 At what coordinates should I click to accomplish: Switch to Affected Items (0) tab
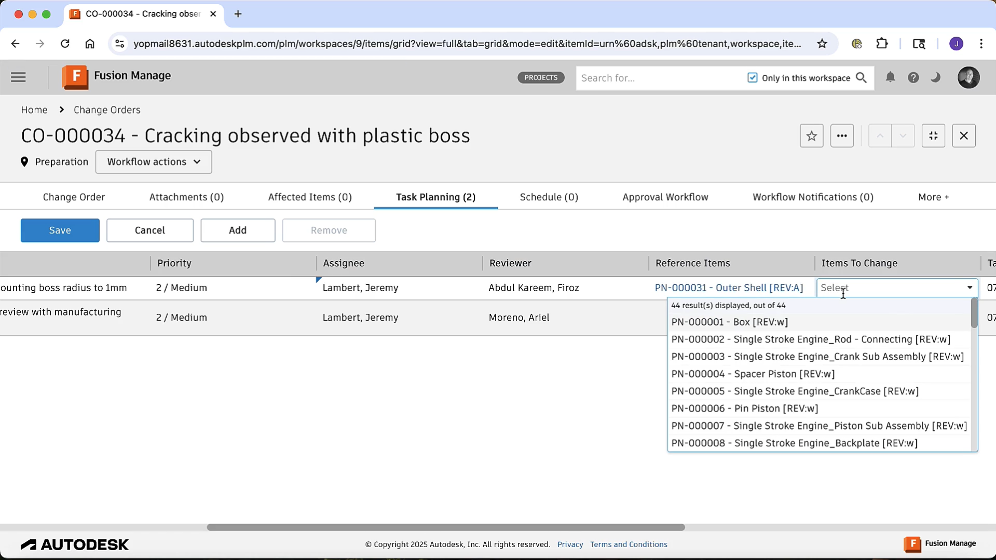(x=309, y=197)
